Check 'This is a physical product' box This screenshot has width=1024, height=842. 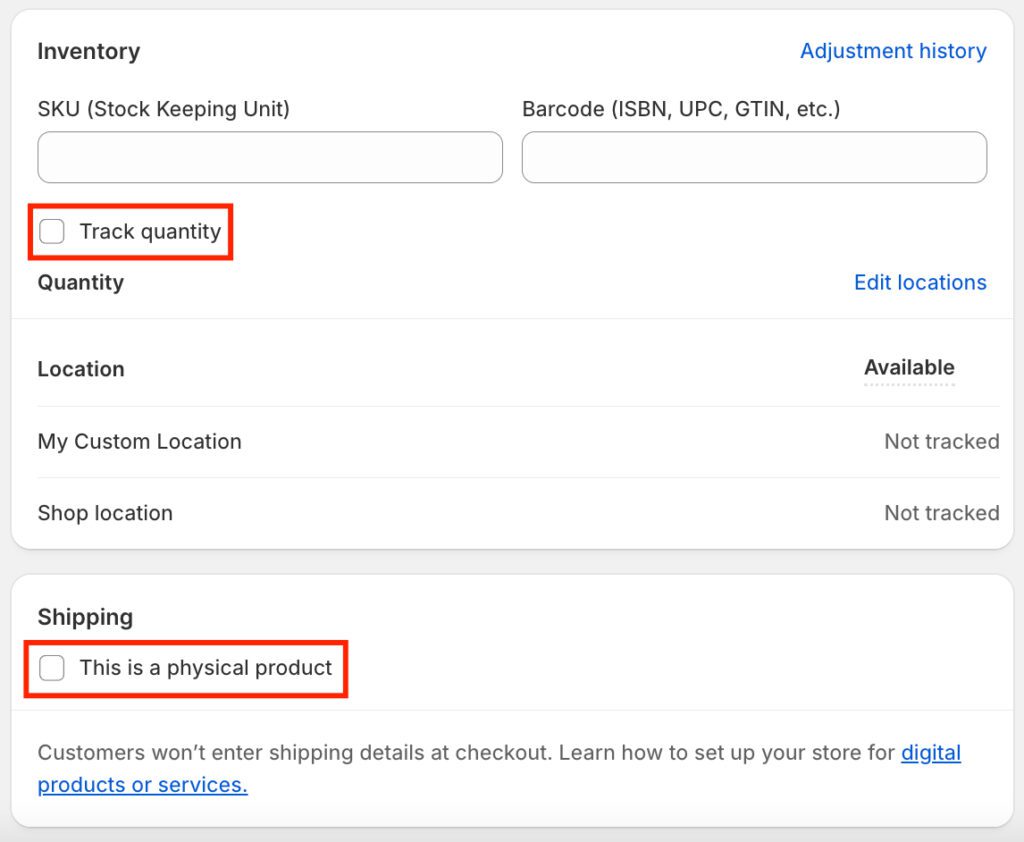tap(52, 668)
